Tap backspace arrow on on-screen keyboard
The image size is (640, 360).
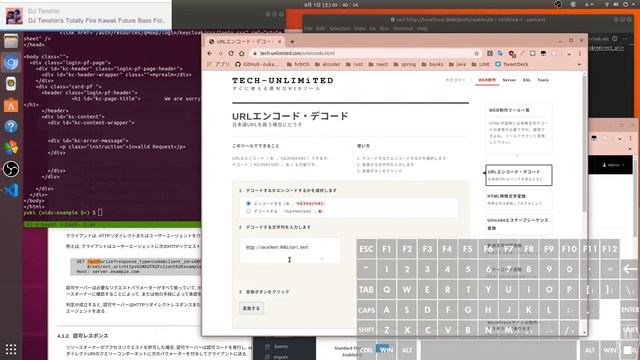tap(630, 269)
